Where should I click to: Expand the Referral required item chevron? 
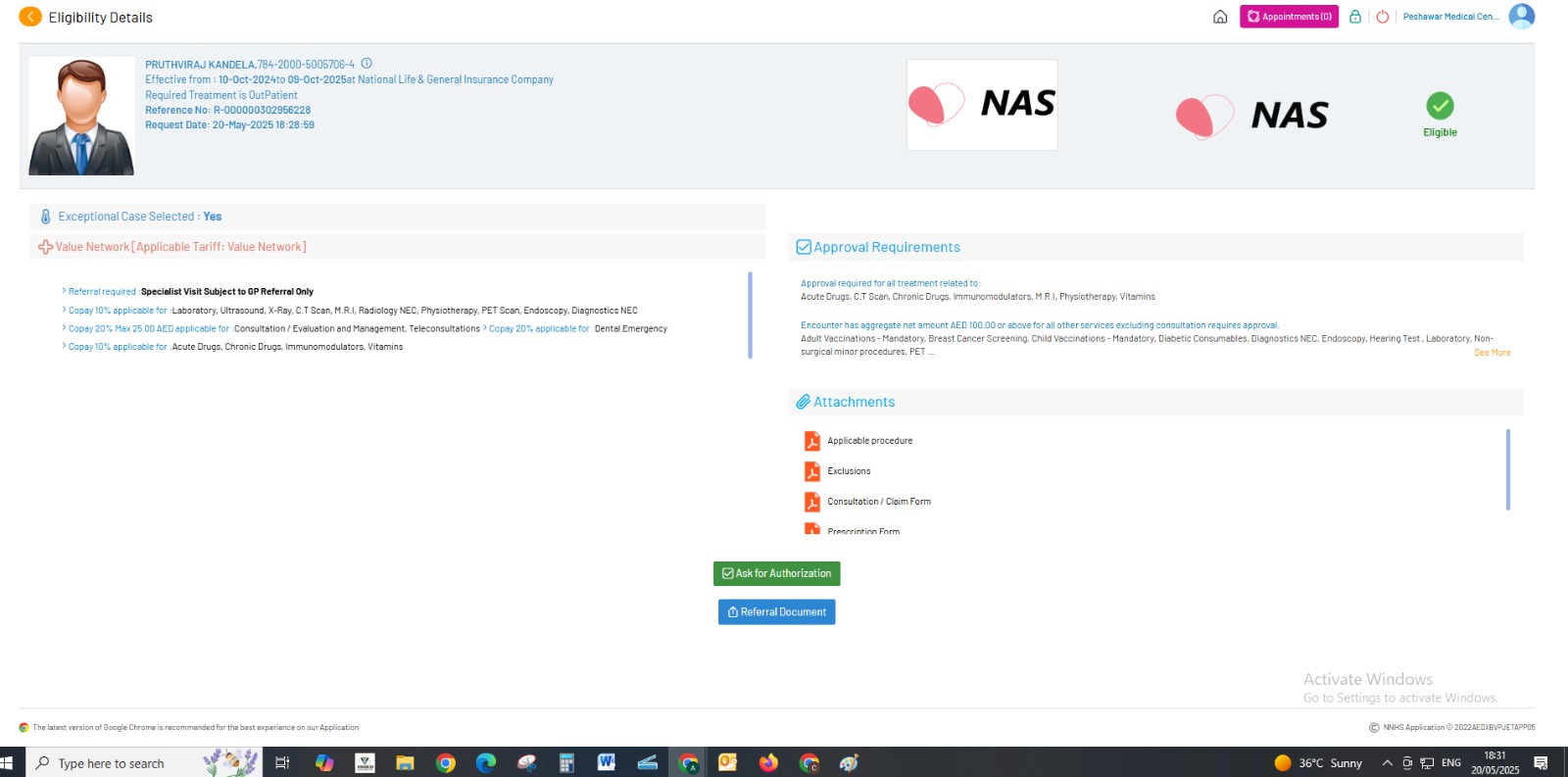click(64, 291)
